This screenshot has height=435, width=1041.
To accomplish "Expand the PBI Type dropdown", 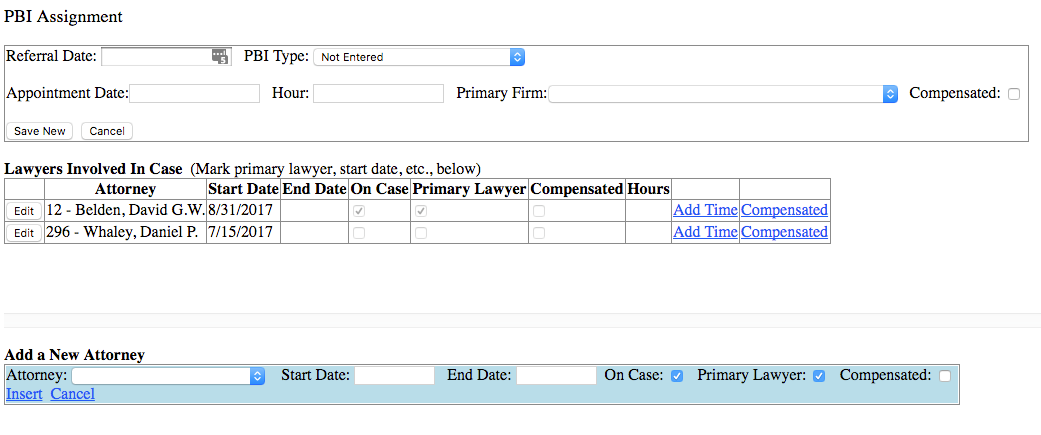I will coord(418,57).
